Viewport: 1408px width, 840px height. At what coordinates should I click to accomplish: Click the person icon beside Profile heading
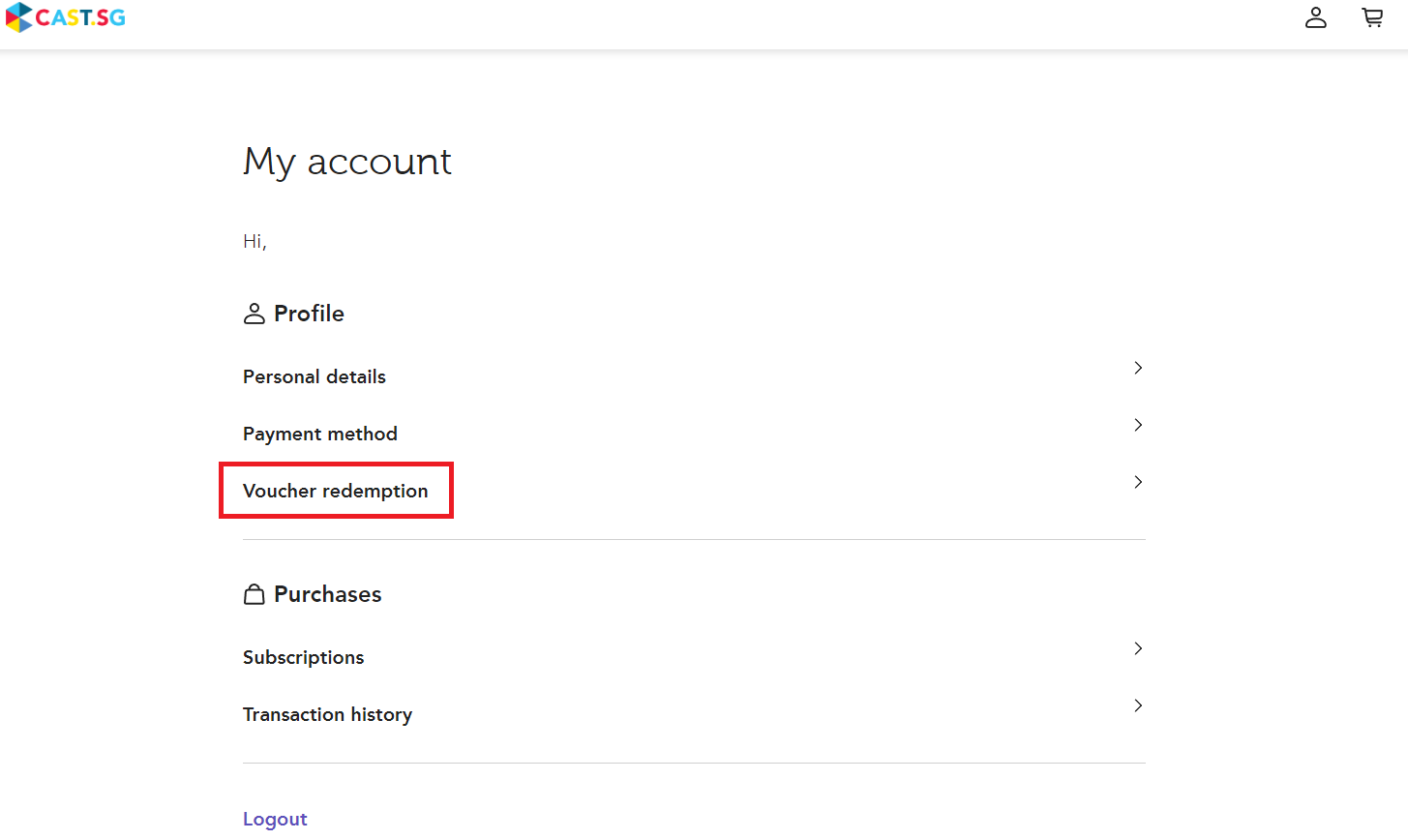click(x=254, y=314)
